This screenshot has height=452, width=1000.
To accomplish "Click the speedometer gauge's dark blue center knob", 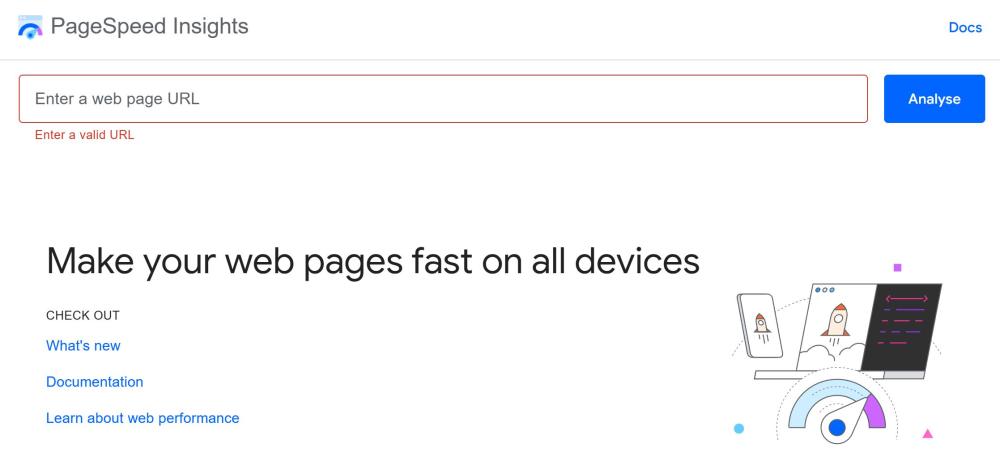I will click(837, 428).
